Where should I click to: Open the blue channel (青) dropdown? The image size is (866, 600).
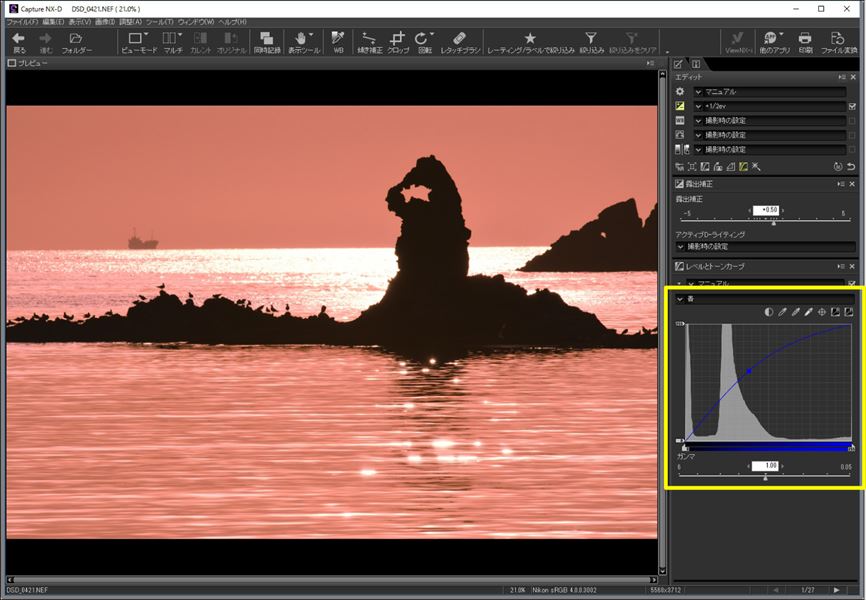coord(765,299)
